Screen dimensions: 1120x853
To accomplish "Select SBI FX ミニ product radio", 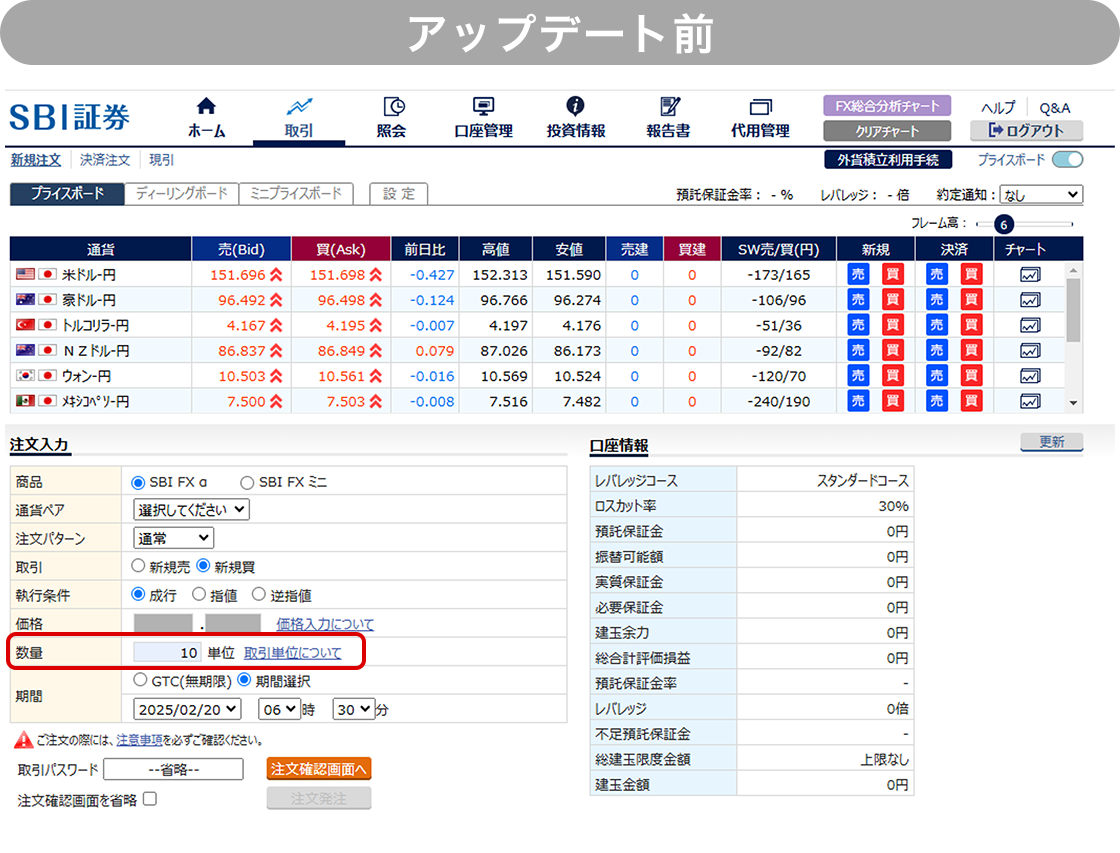I will [x=247, y=483].
